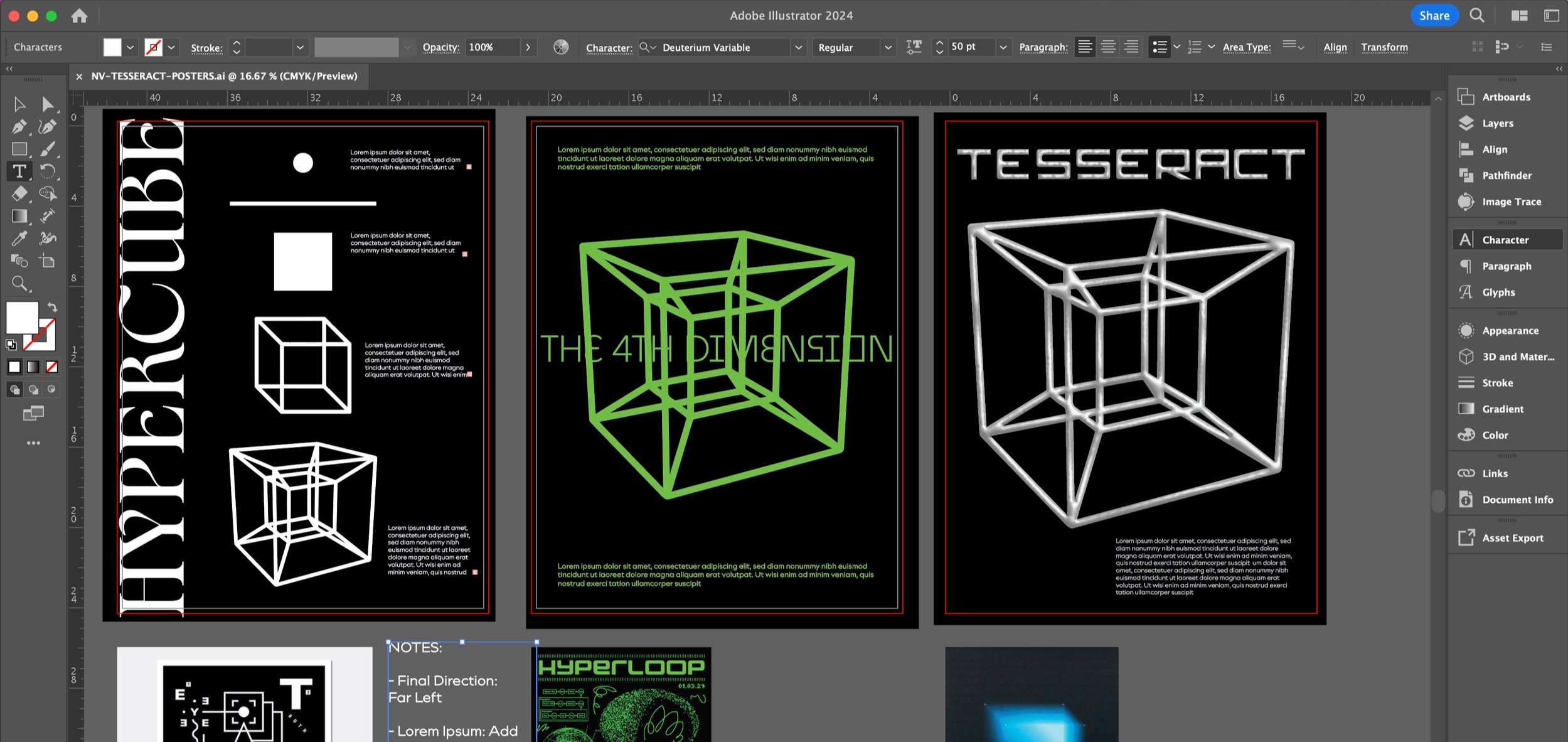Select the Rectangle tool
The image size is (1568, 742).
pos(19,149)
